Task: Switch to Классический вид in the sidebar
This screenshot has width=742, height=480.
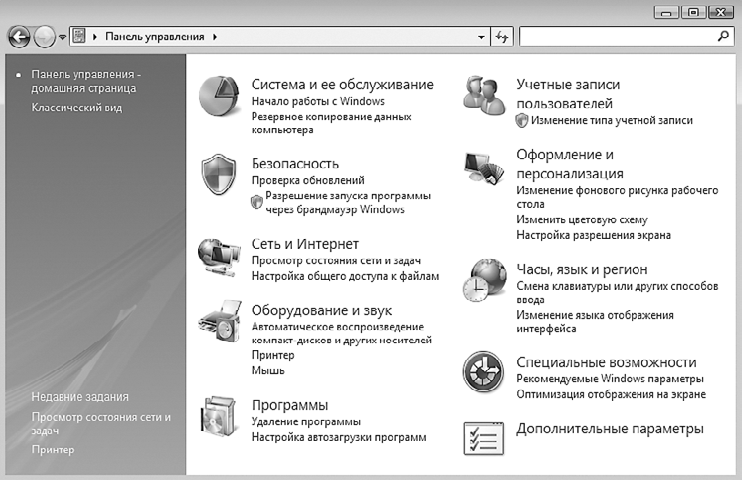Action: 76,107
